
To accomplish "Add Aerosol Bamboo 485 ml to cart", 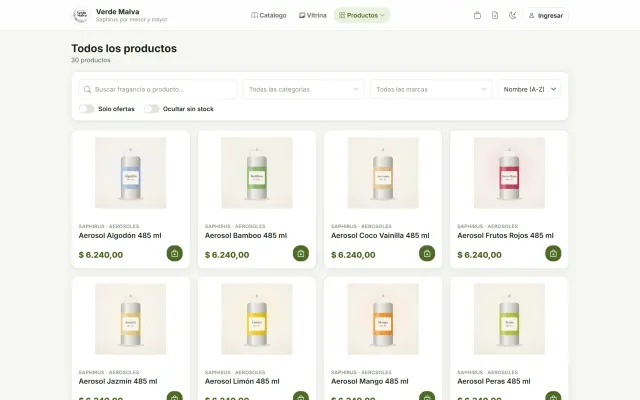I will click(301, 253).
